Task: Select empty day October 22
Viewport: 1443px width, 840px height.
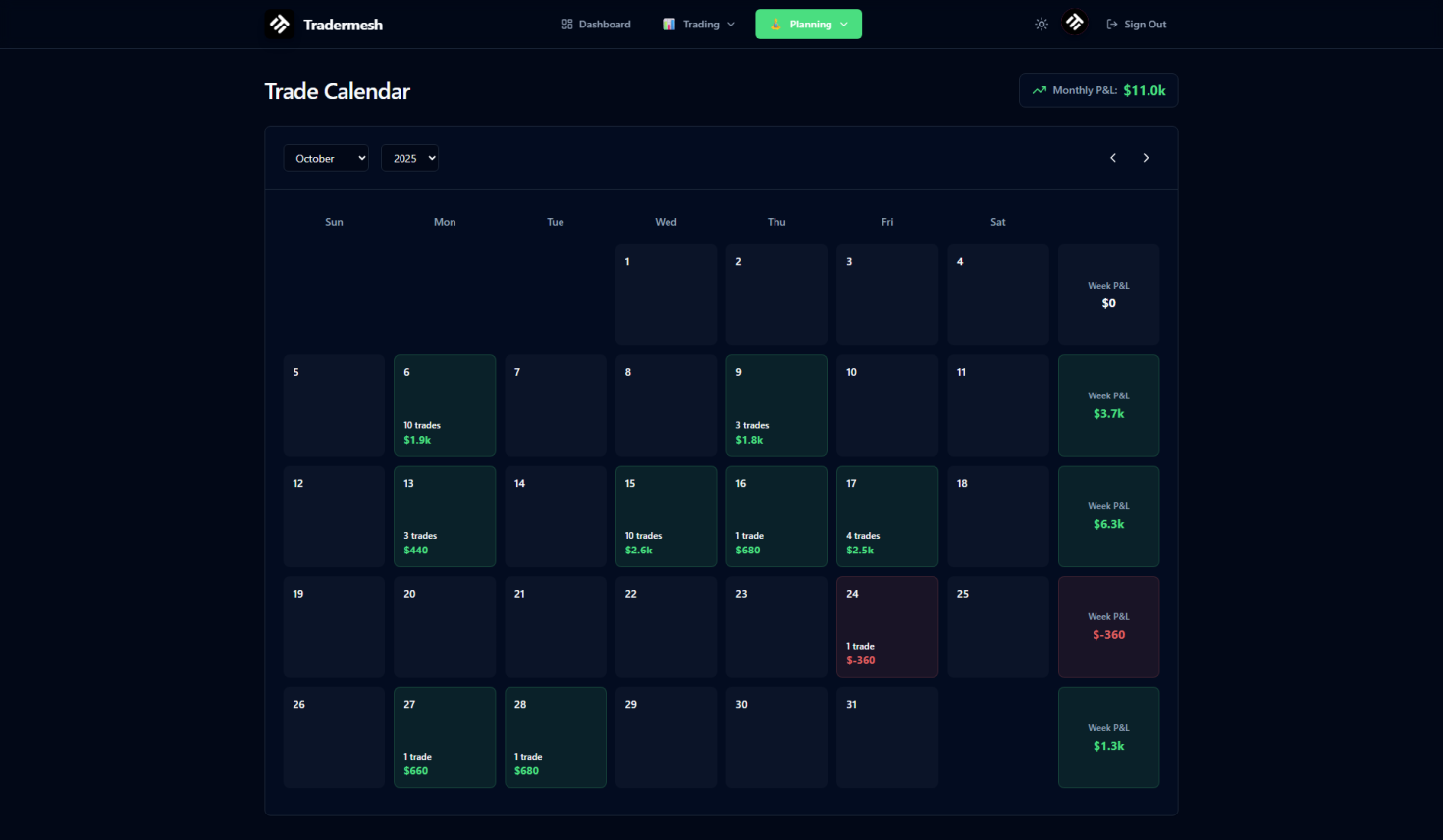Action: coord(666,627)
